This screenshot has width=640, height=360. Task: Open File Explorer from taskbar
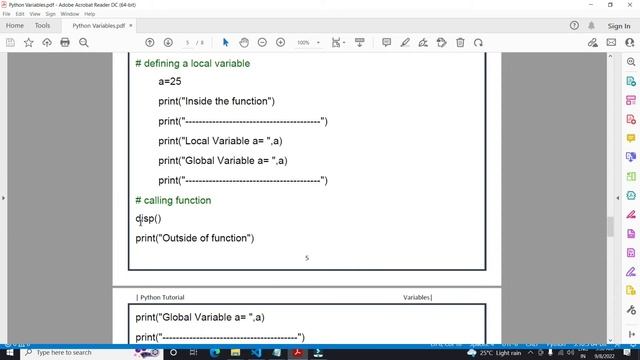coord(236,353)
